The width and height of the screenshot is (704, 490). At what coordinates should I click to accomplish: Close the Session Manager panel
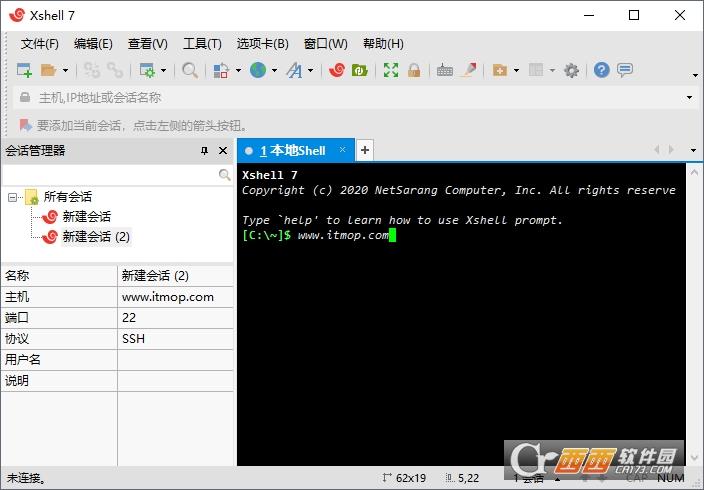223,151
